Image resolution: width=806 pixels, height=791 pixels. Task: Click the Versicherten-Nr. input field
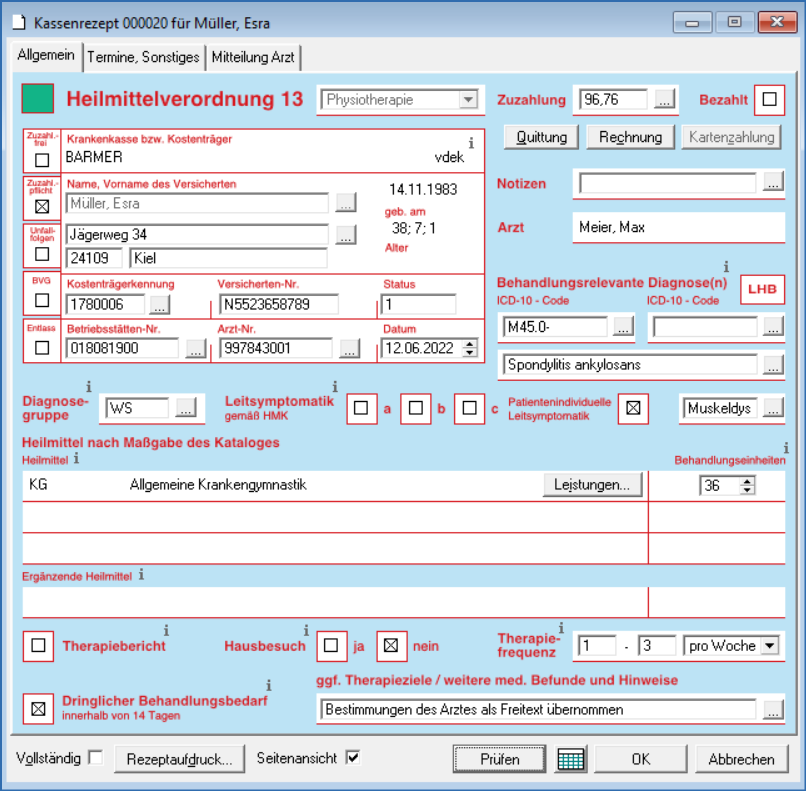[278, 304]
